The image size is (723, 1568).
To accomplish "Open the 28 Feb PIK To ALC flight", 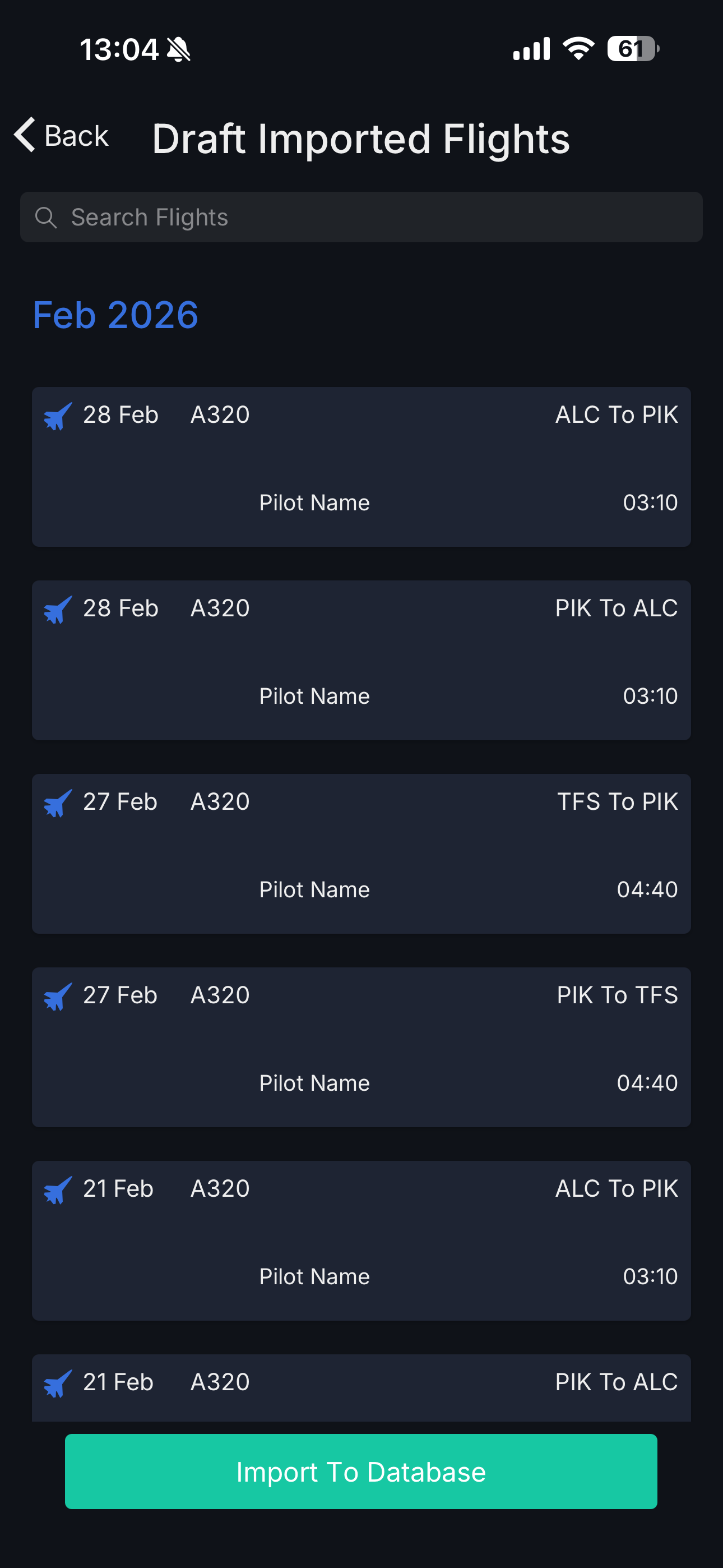I will (x=361, y=661).
